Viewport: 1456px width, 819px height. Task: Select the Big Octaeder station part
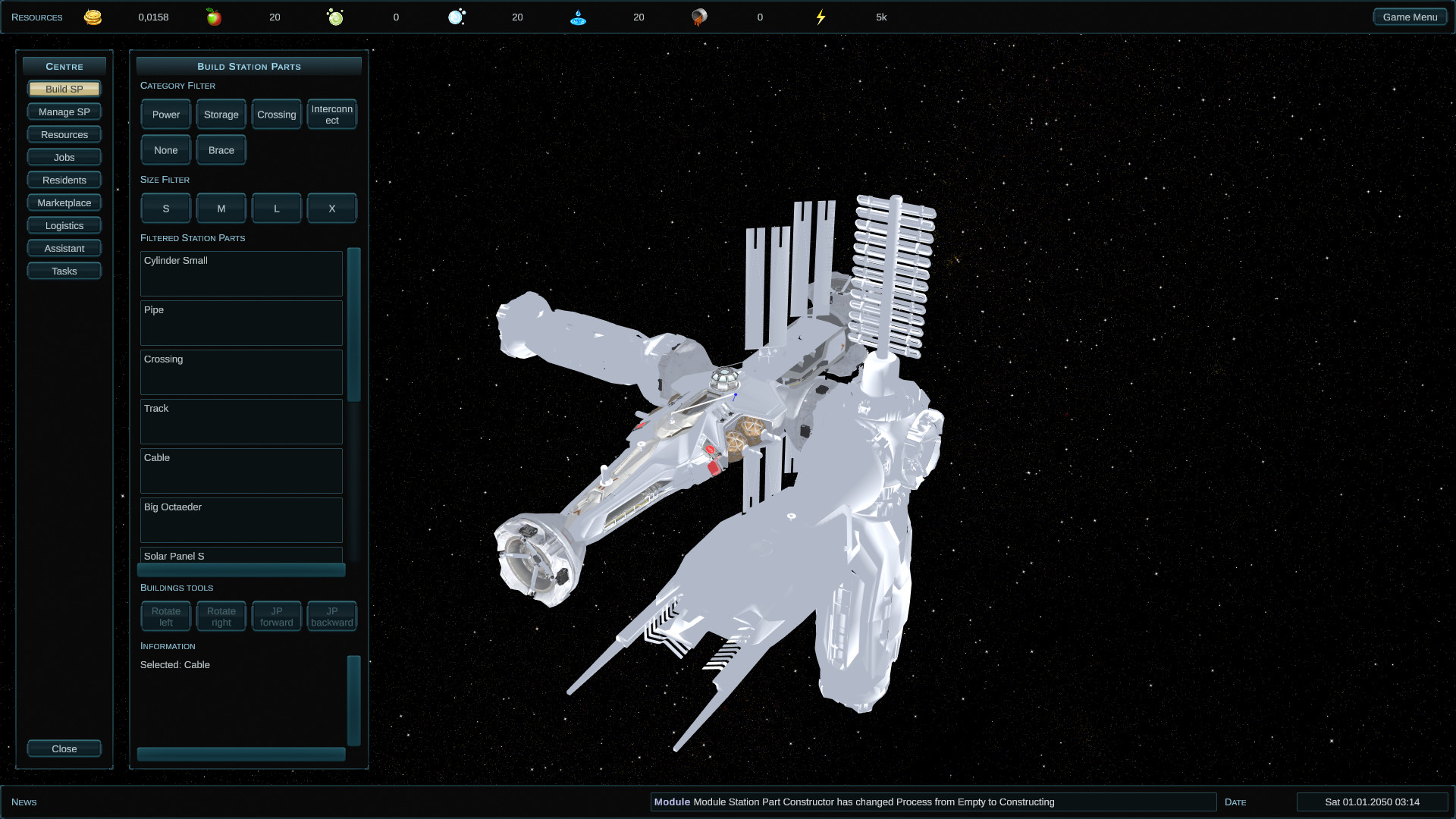241,519
